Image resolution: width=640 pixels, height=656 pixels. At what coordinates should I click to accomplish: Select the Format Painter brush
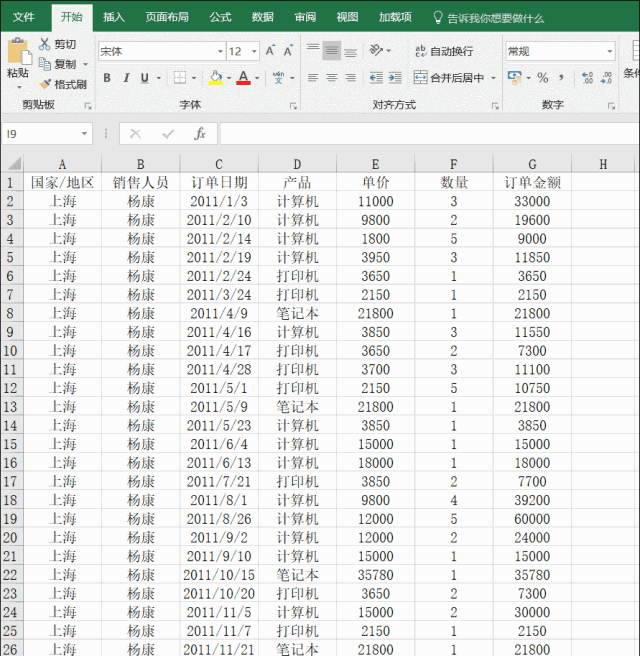click(45, 84)
